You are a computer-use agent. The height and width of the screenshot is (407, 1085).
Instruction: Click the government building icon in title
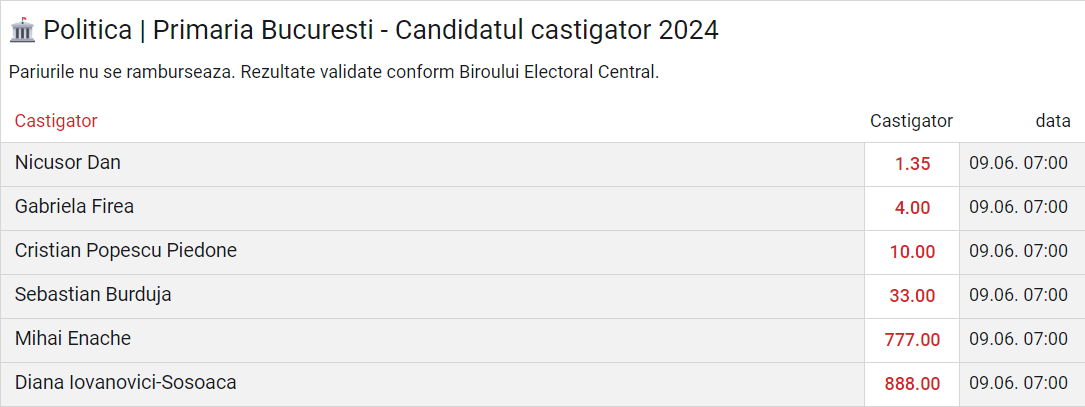click(x=22, y=31)
